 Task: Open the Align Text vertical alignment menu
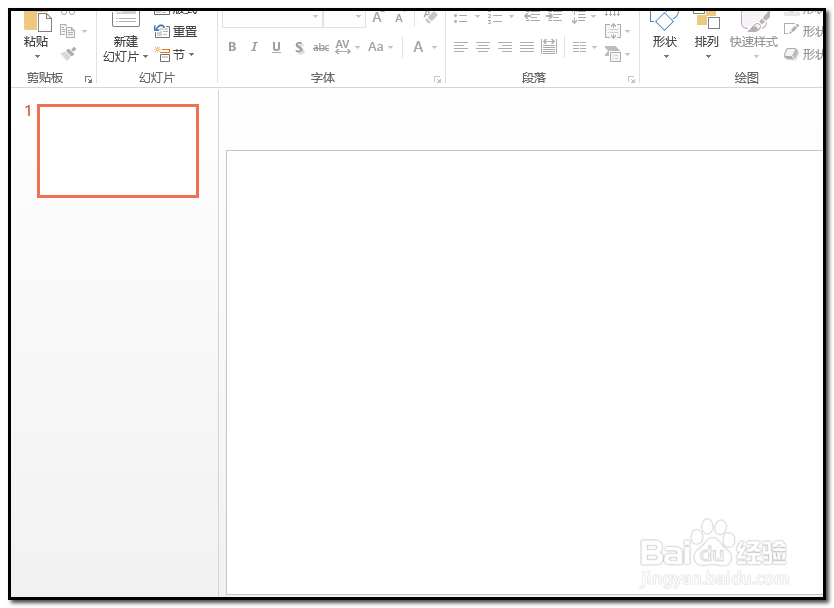(617, 31)
